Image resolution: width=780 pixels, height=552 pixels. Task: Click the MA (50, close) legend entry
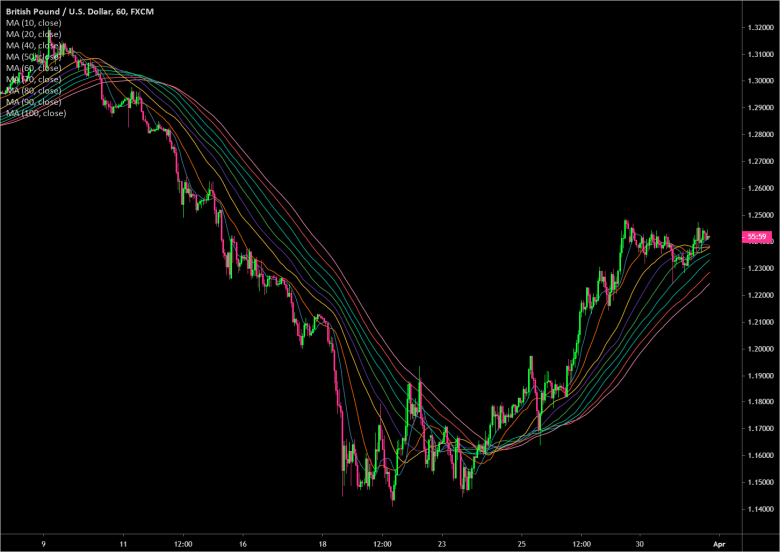tap(34, 56)
